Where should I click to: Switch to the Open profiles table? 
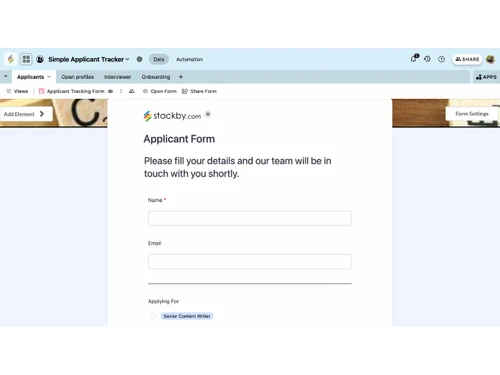pyautogui.click(x=77, y=77)
